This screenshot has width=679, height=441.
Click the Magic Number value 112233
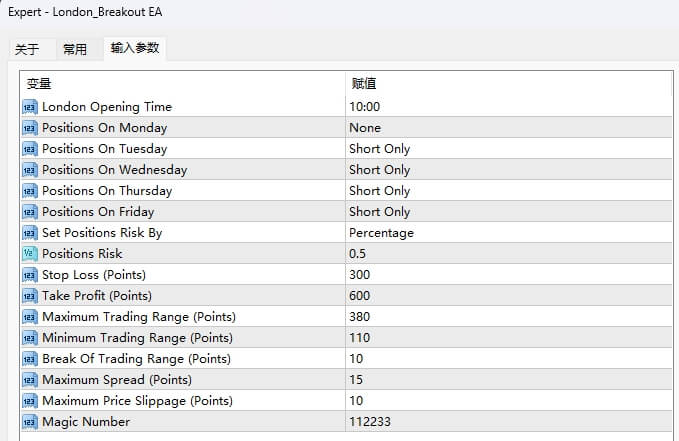point(369,422)
